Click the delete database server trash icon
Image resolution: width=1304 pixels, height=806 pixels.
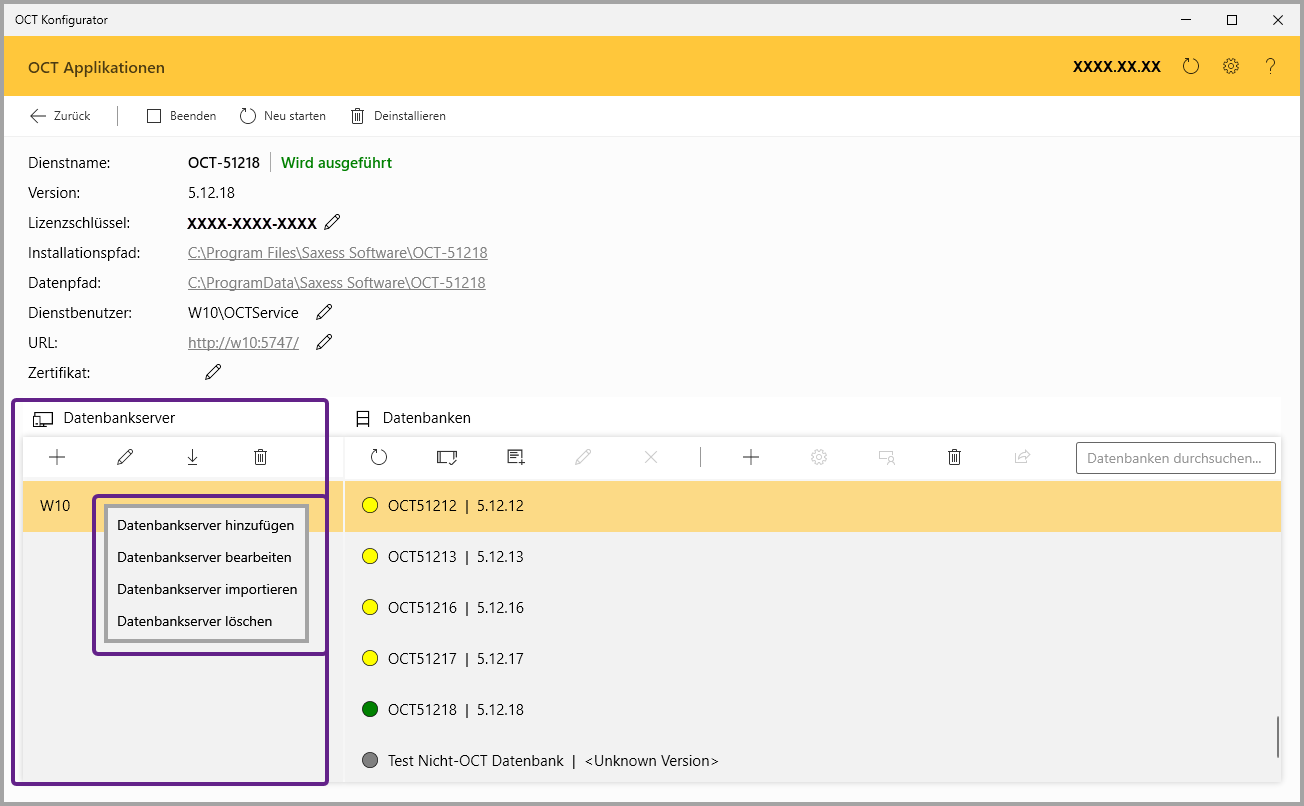[x=260, y=457]
